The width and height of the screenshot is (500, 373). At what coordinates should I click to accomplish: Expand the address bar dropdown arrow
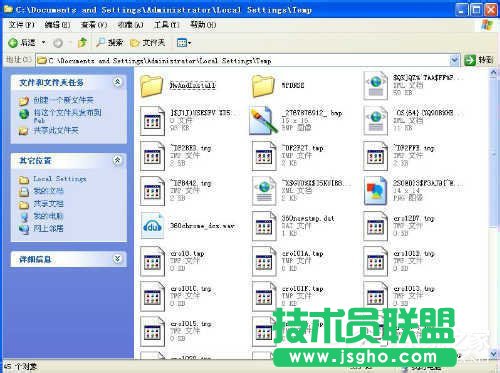point(454,60)
